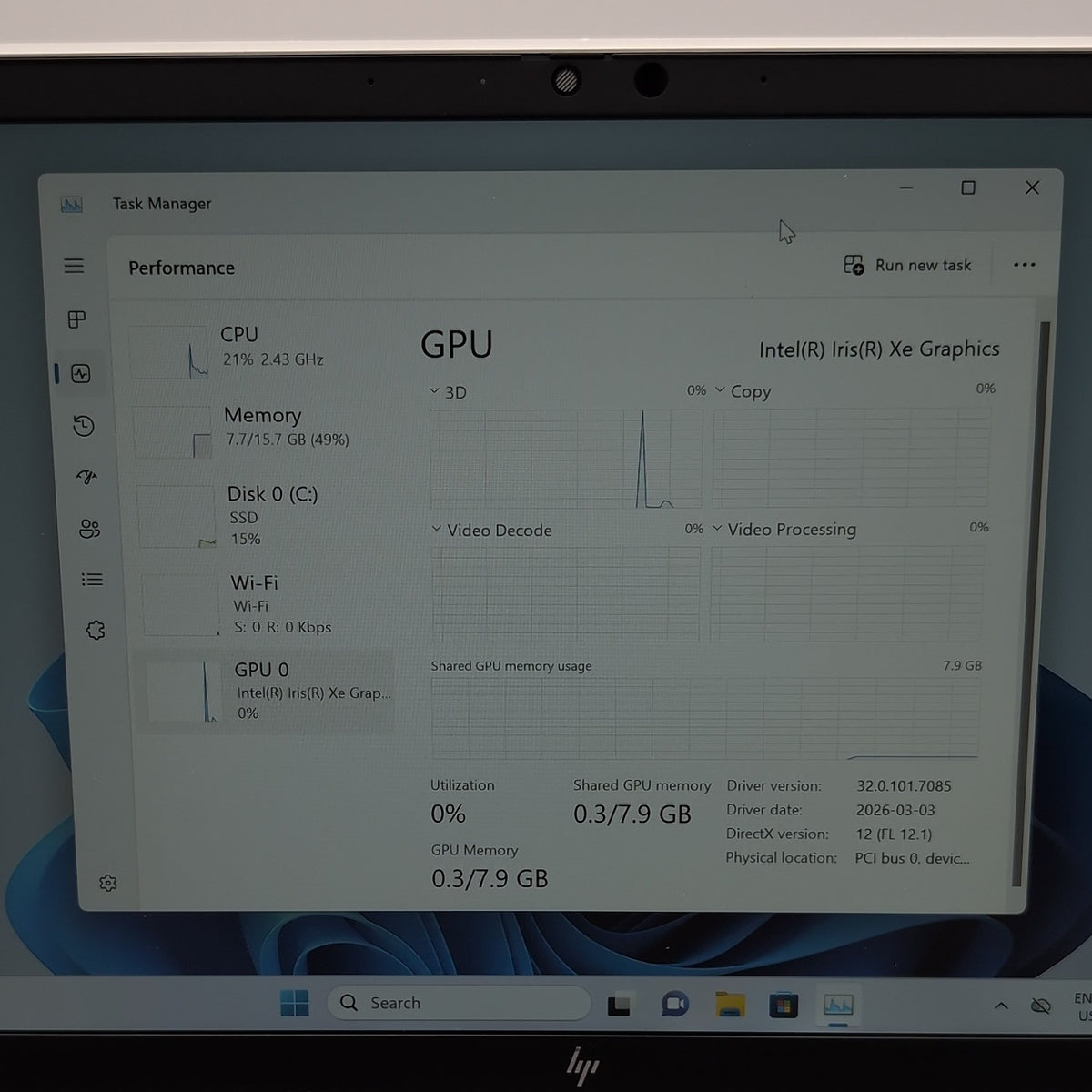This screenshot has height=1092, width=1092.
Task: Click the network status tray icon
Action: click(1040, 1006)
